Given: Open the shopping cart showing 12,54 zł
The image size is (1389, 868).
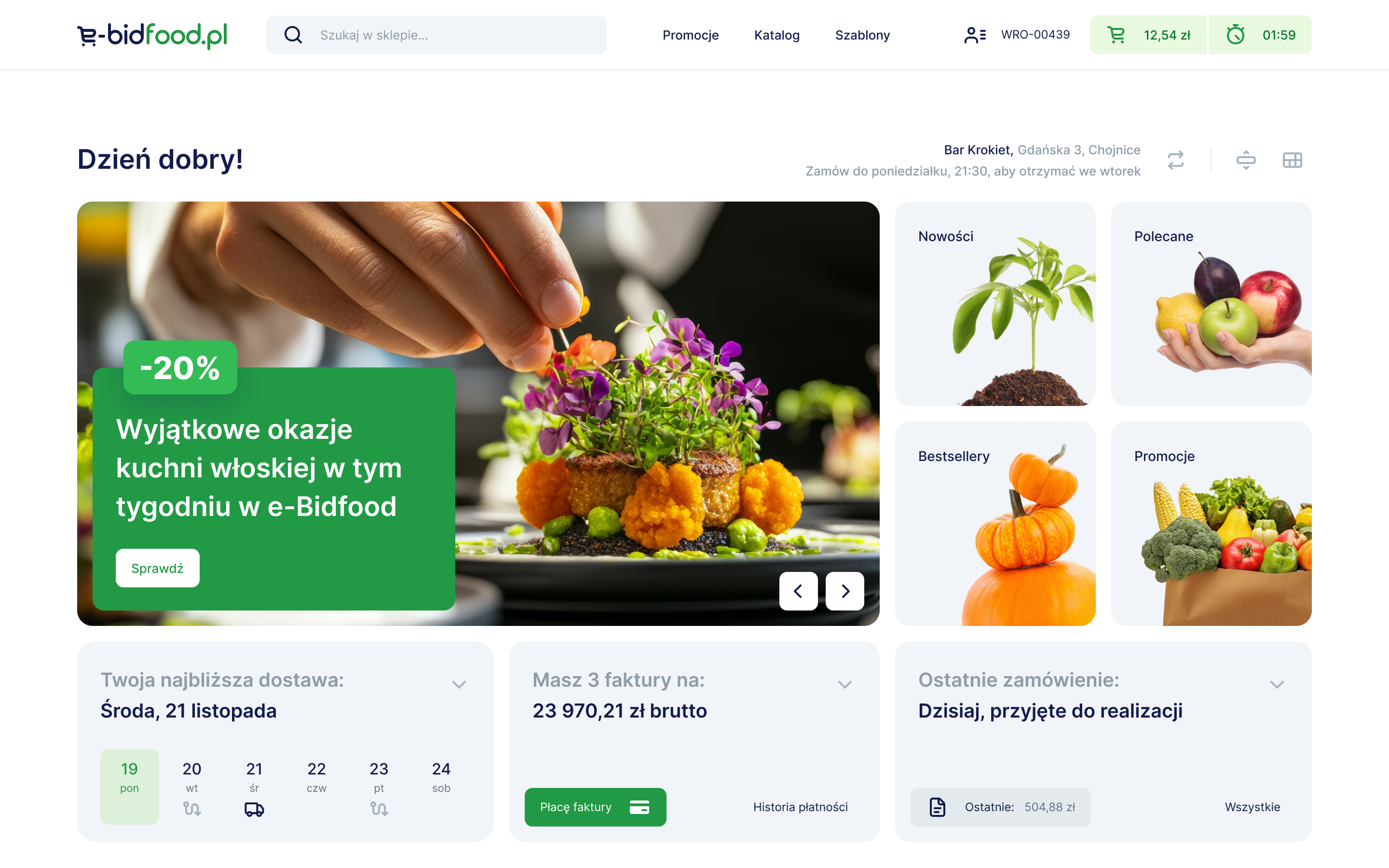Looking at the screenshot, I should (1148, 35).
